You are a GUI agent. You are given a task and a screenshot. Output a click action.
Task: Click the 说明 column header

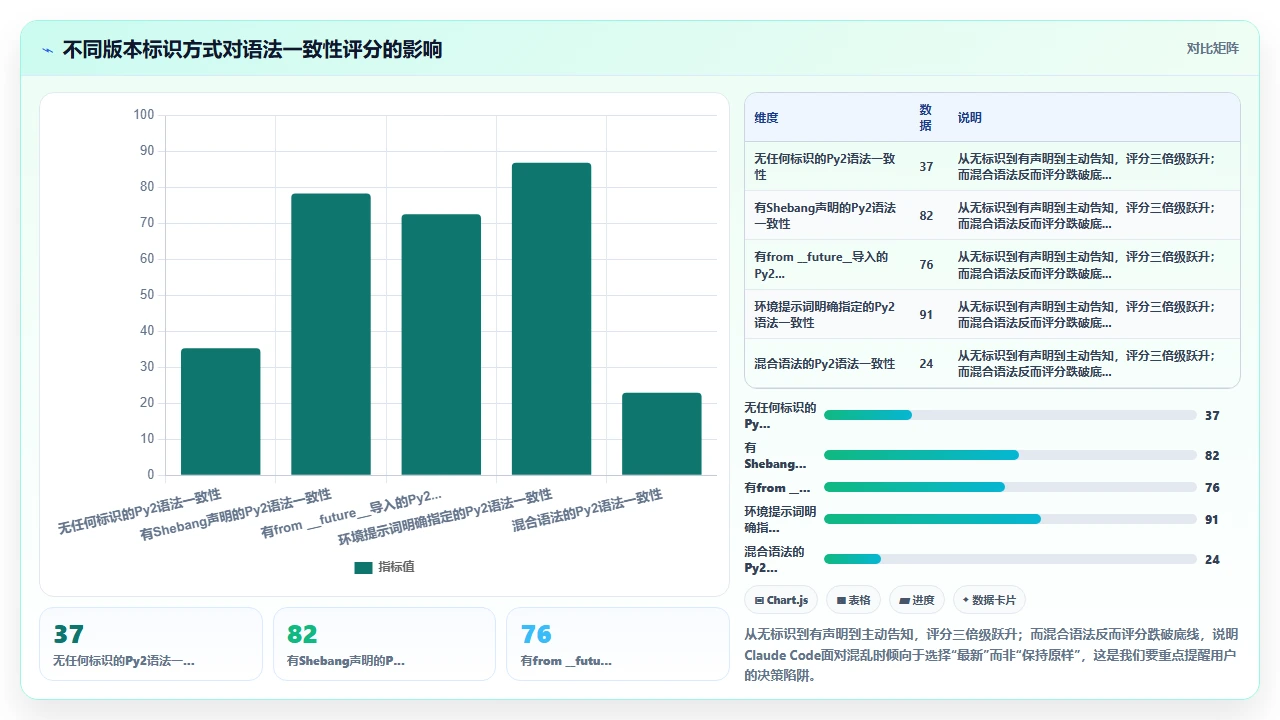tap(970, 117)
